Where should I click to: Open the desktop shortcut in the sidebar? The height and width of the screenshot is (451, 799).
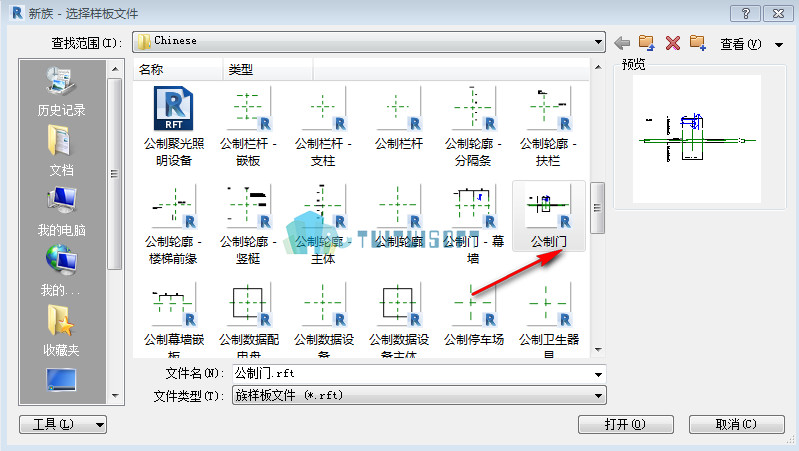[x=61, y=380]
